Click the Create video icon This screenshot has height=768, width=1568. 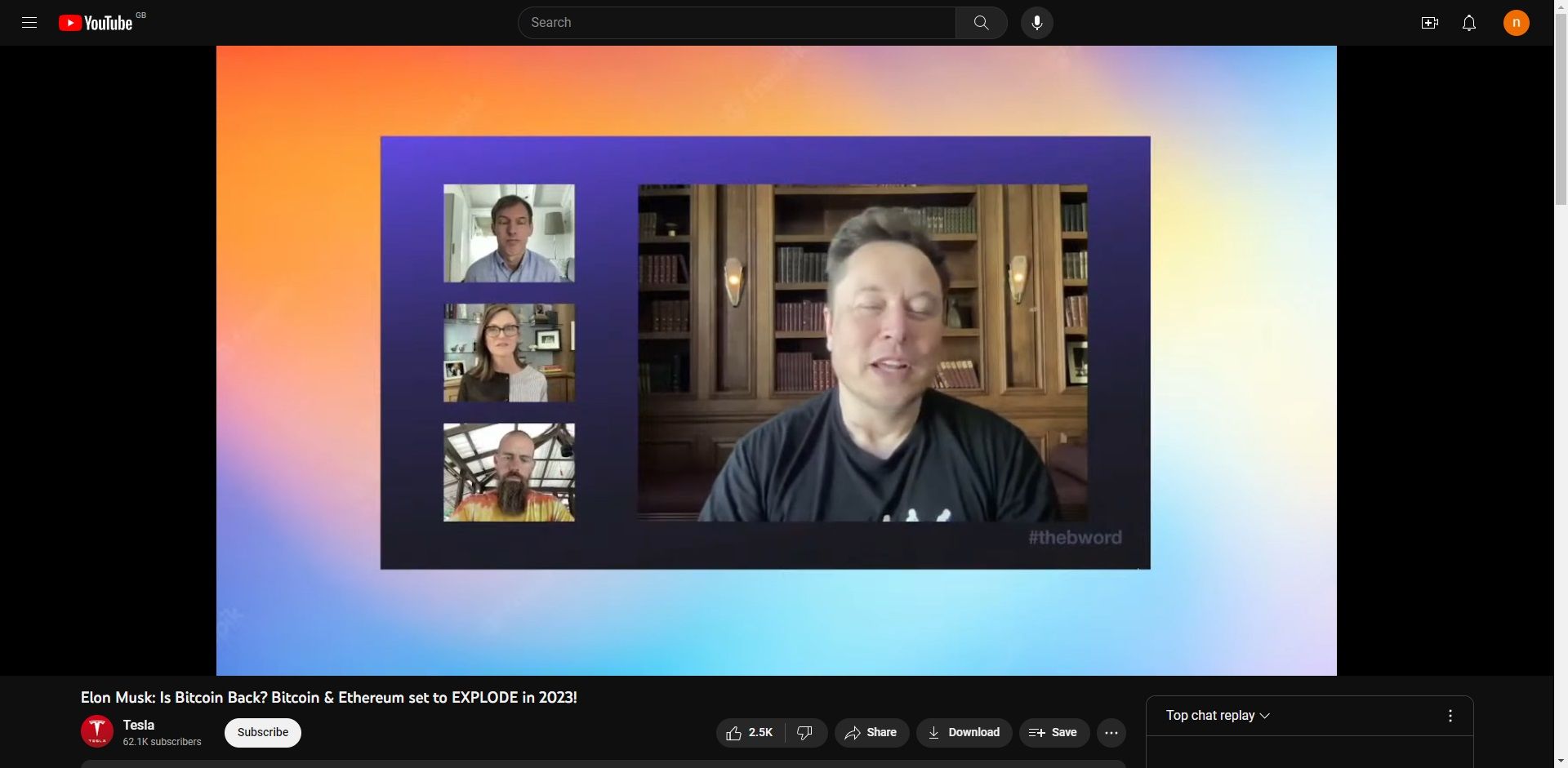pyautogui.click(x=1429, y=22)
